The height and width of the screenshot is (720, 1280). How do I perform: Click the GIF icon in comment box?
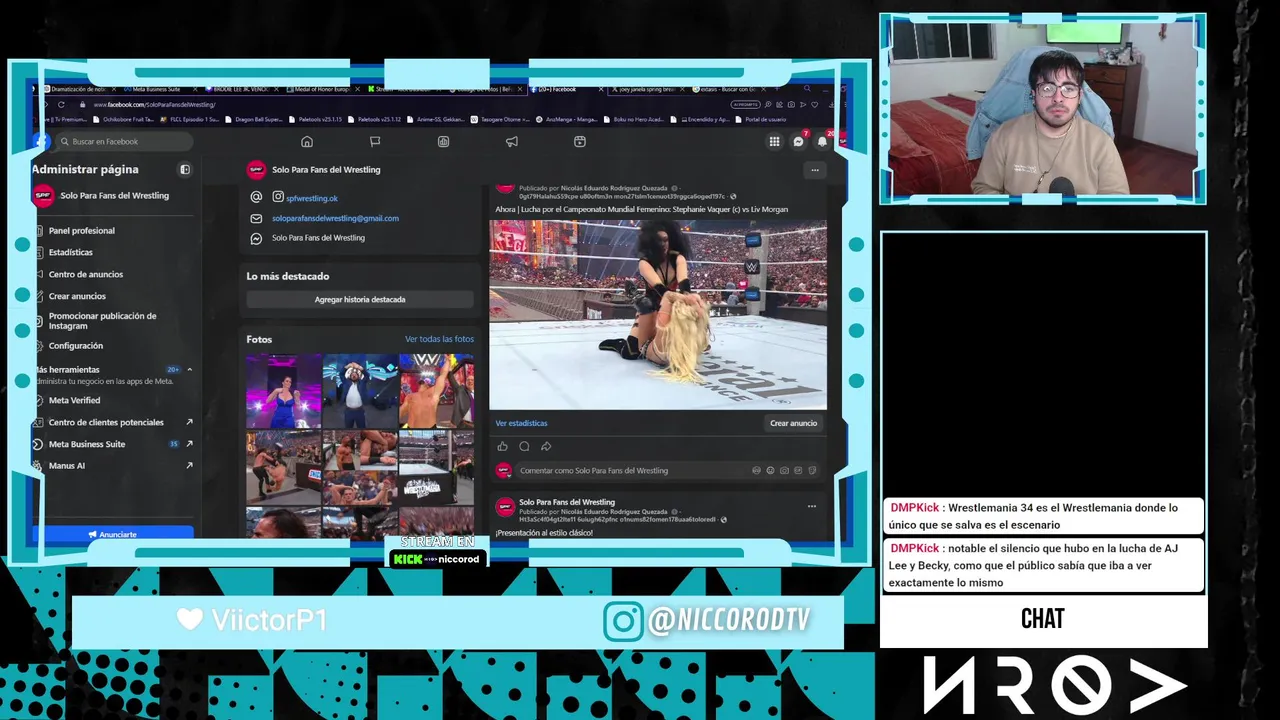(x=798, y=470)
